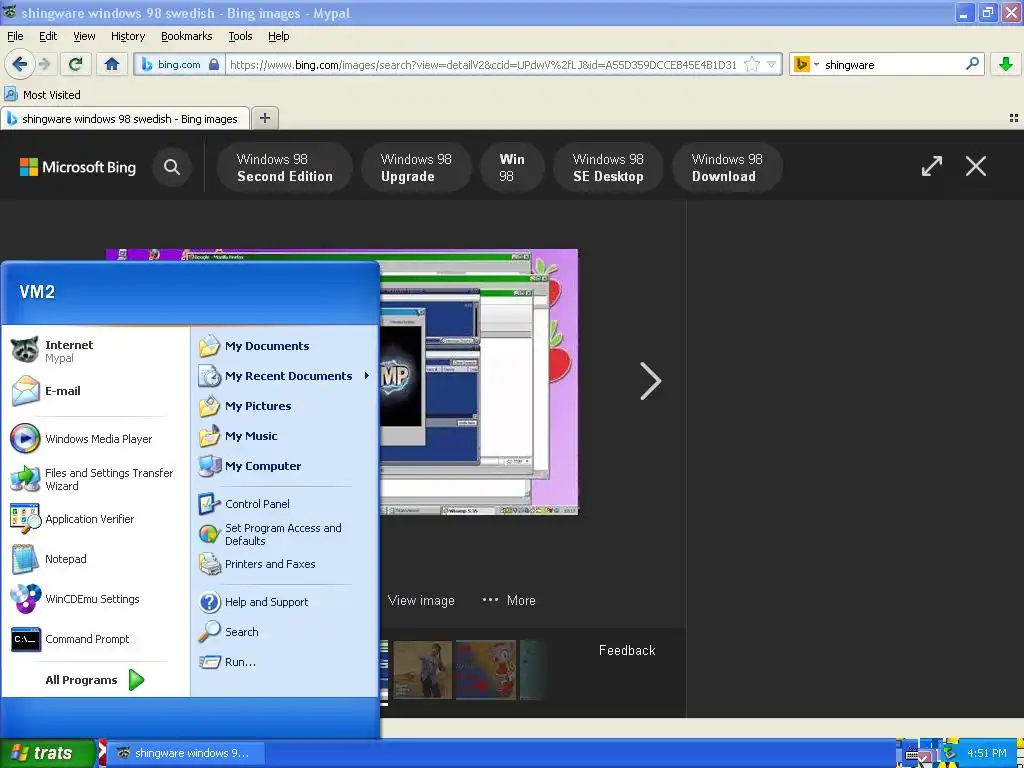Open the More options menu
The image size is (1024, 768).
coord(509,600)
